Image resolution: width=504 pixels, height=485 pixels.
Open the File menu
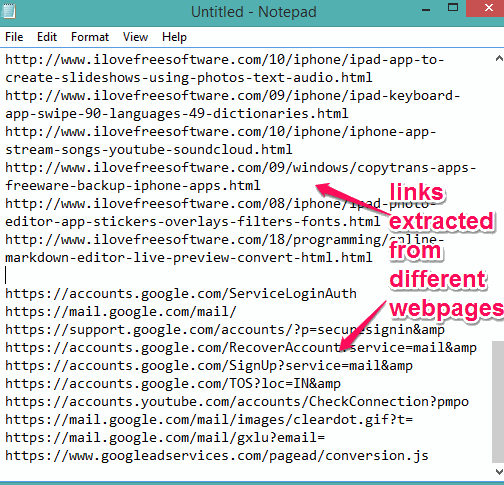click(x=14, y=37)
